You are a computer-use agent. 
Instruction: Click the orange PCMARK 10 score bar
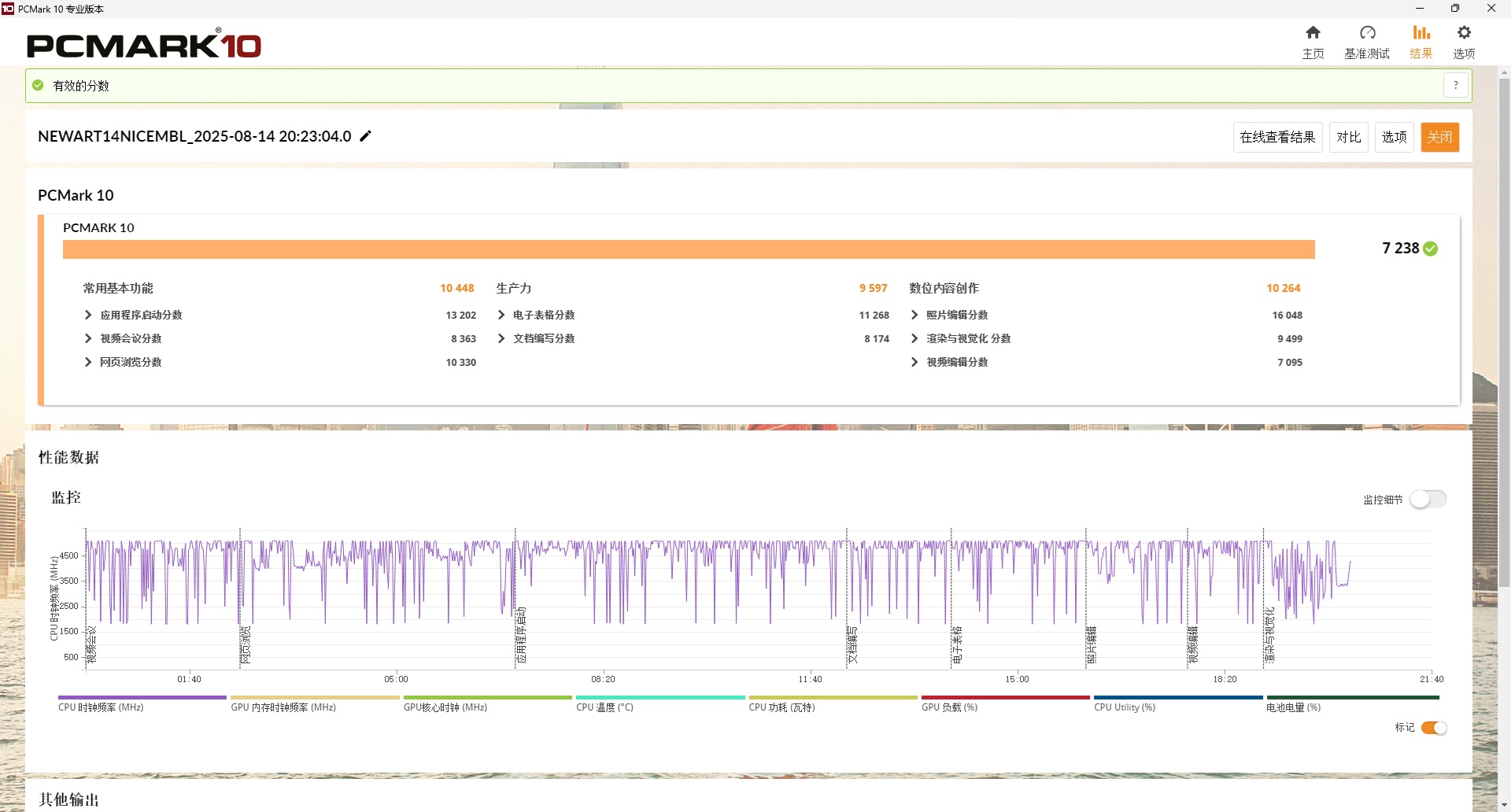pos(689,249)
